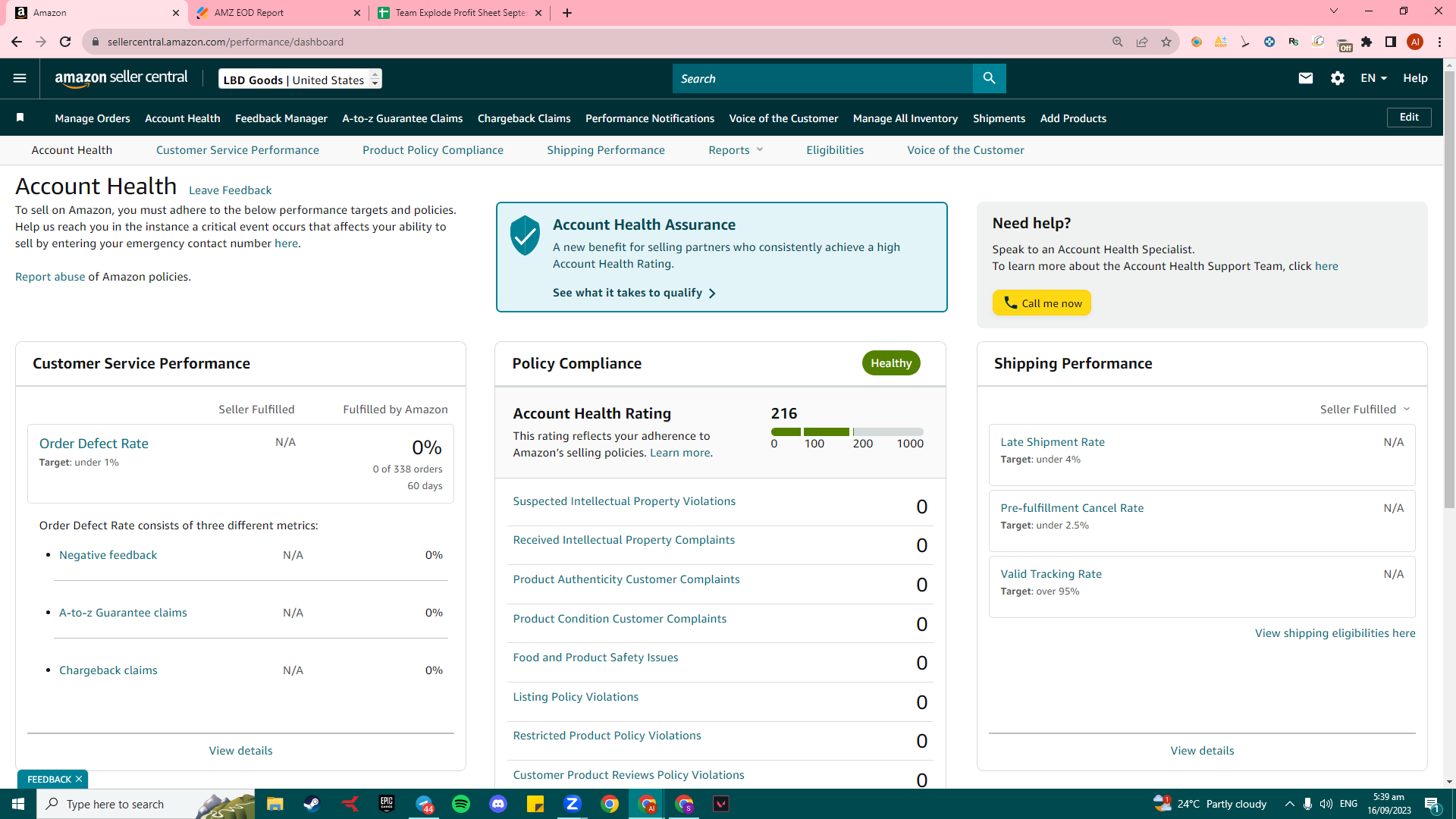Open the EN language dropdown

(x=1373, y=78)
